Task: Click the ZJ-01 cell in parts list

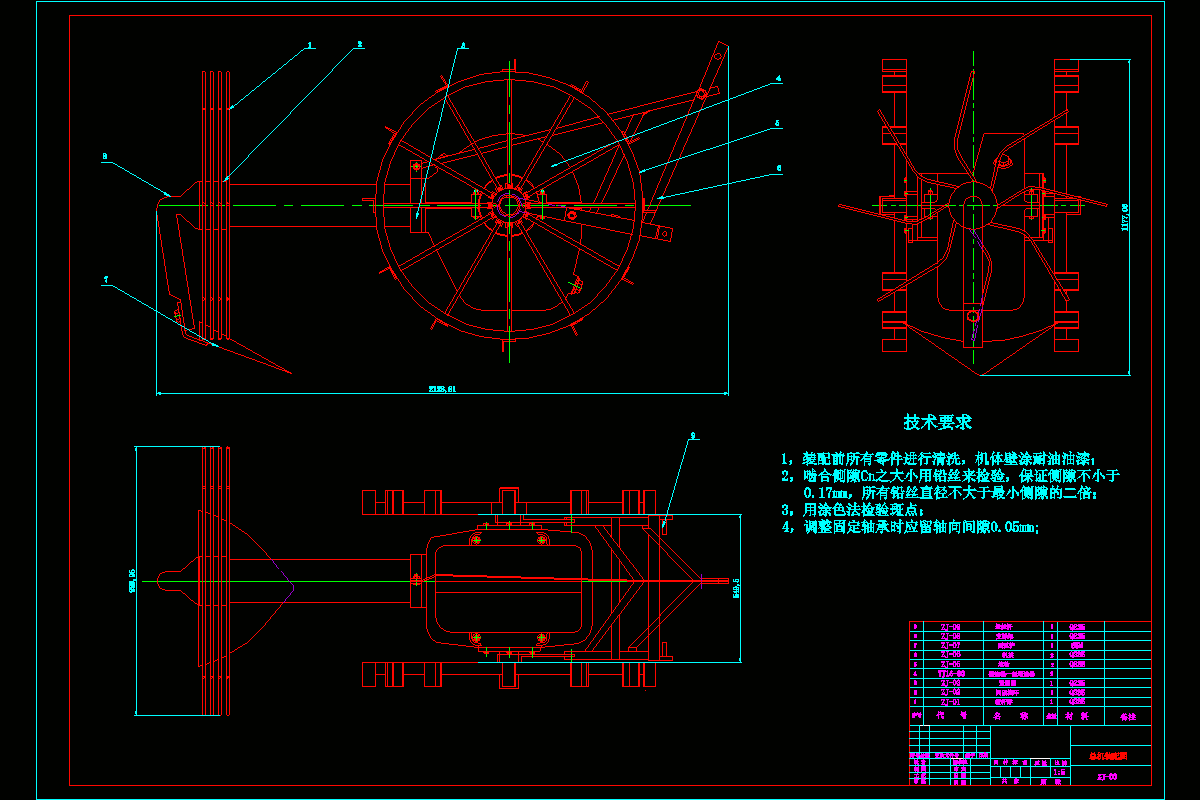Action: (951, 702)
